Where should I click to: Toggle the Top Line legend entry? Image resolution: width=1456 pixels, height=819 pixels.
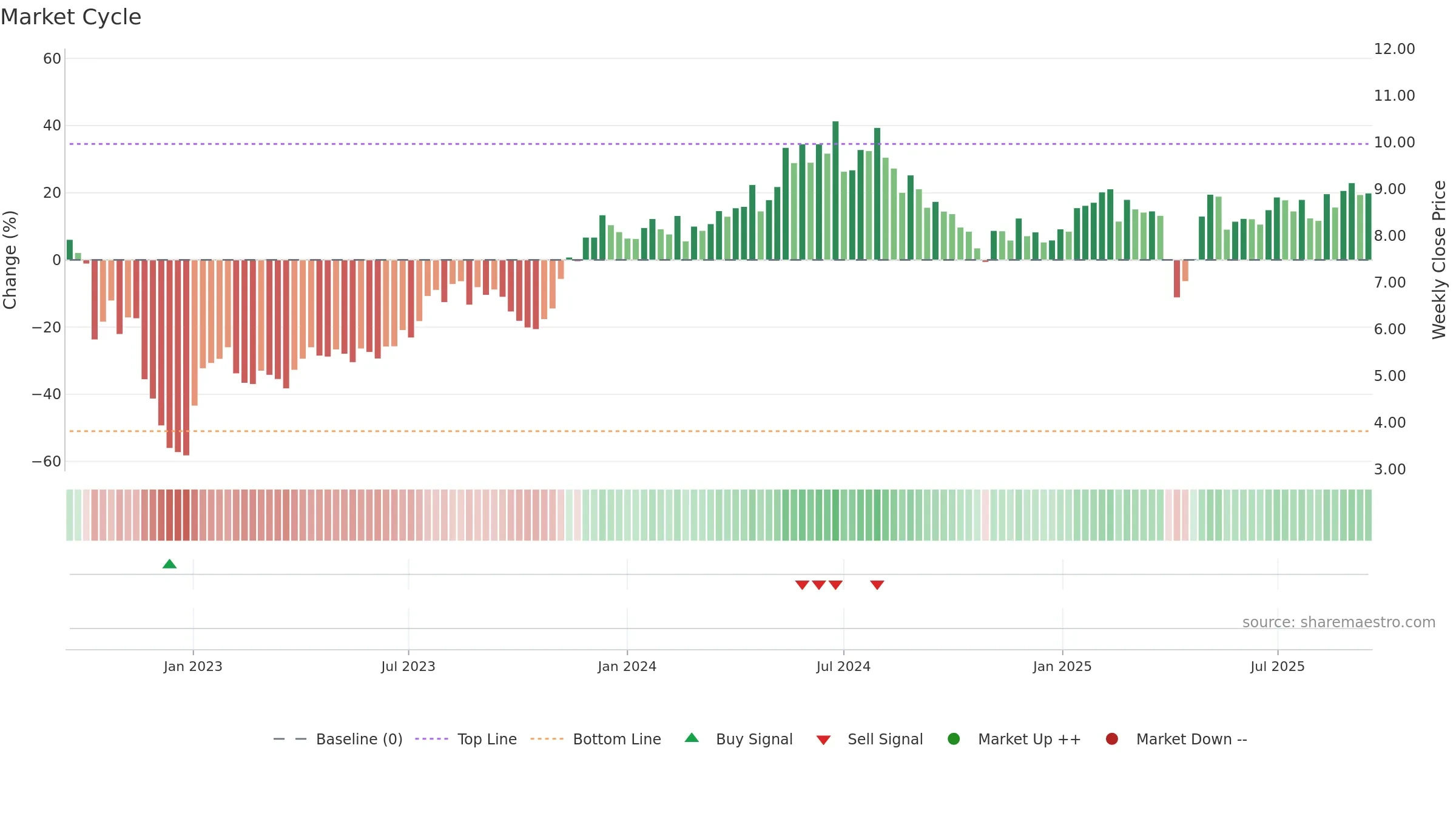tap(466, 739)
